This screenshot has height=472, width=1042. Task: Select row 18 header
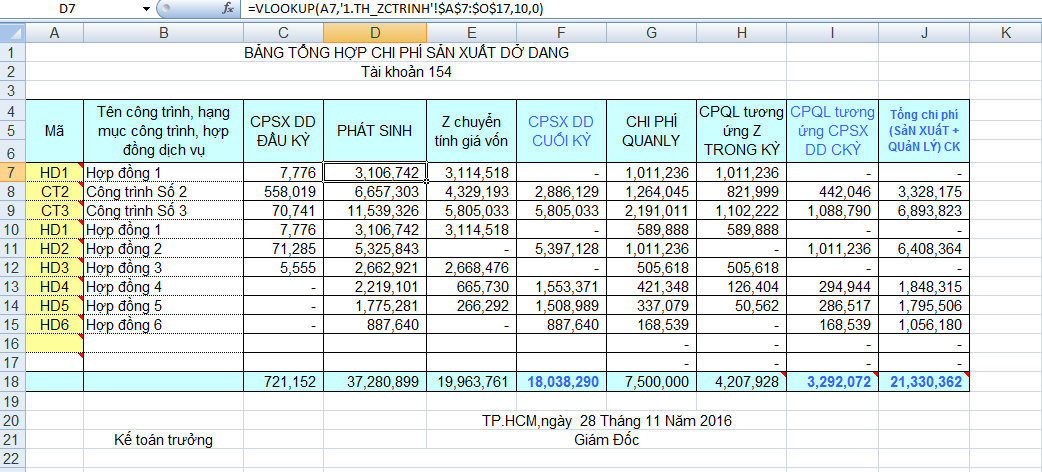[x=12, y=381]
